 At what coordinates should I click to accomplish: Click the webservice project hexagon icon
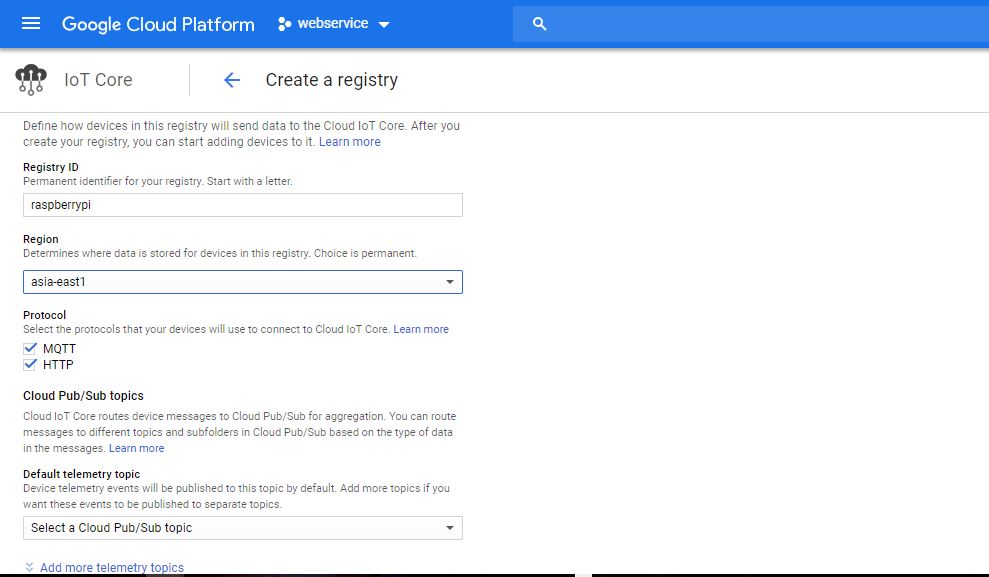tap(284, 24)
